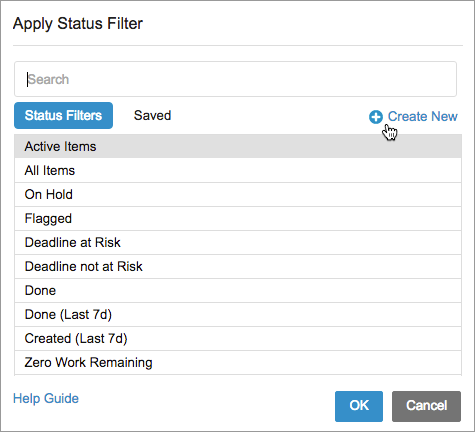Image resolution: width=475 pixels, height=432 pixels.
Task: Select the Deadline at Risk filter
Action: point(238,242)
